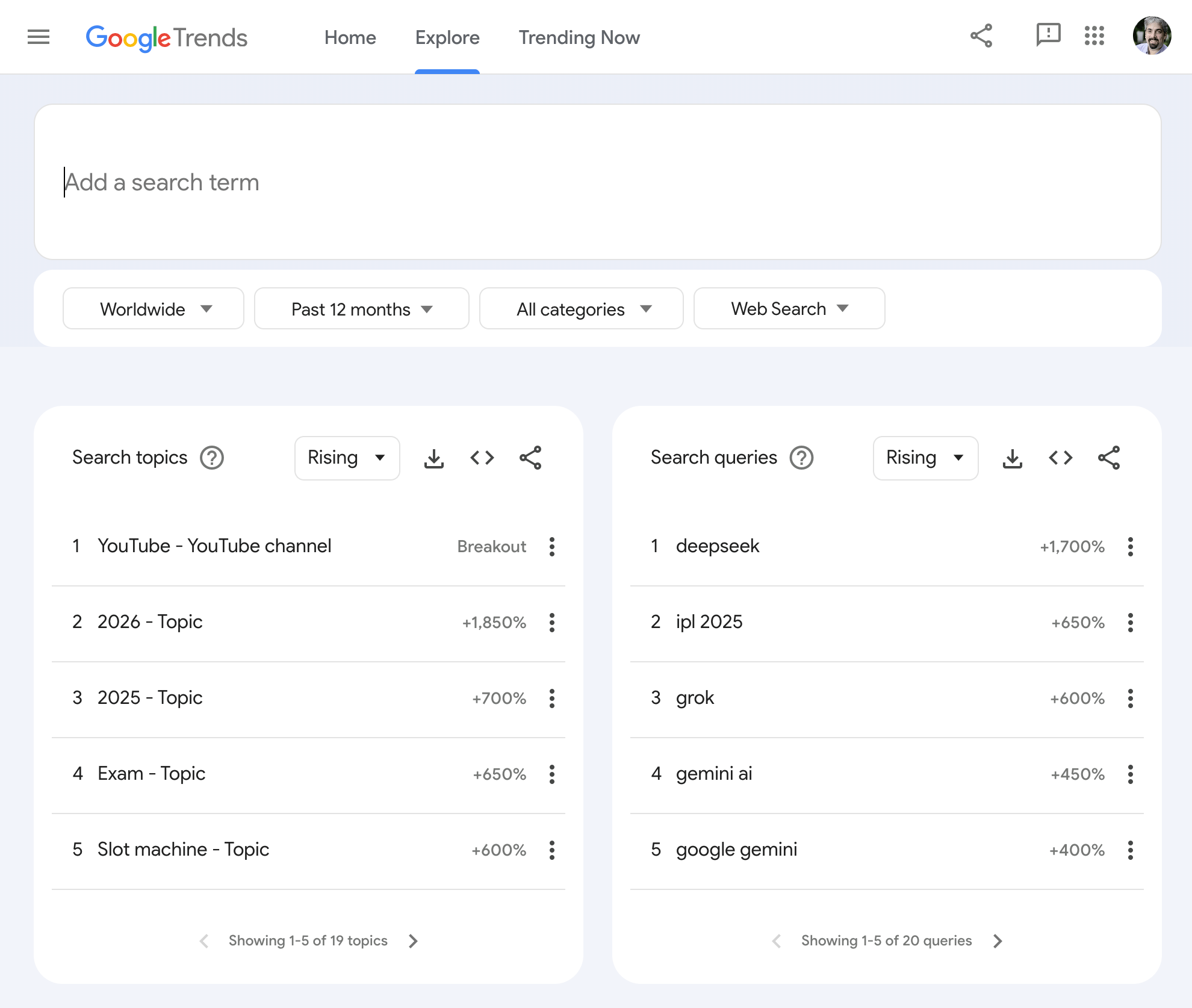
Task: Show next page of search queries
Action: click(998, 941)
